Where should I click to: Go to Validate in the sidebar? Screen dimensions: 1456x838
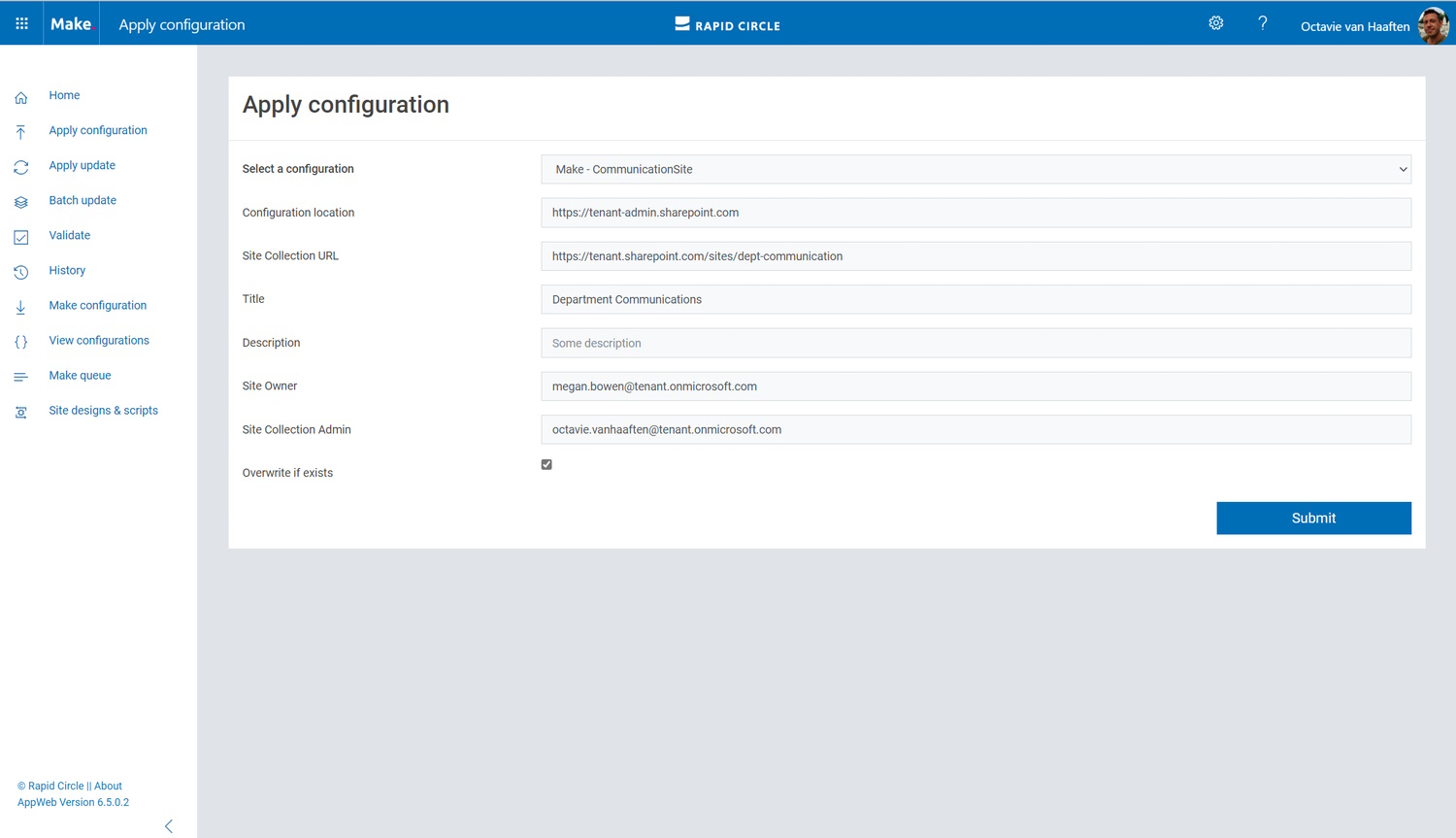70,235
